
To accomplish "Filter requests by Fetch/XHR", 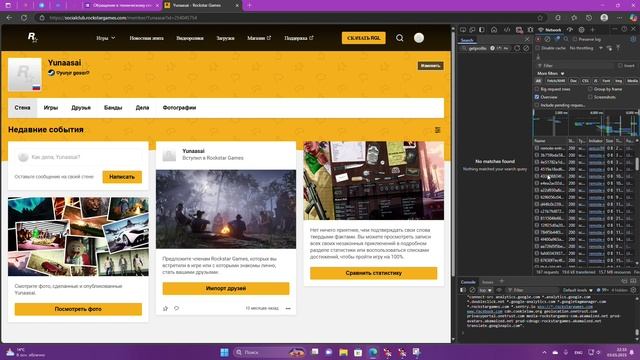I will (x=556, y=81).
